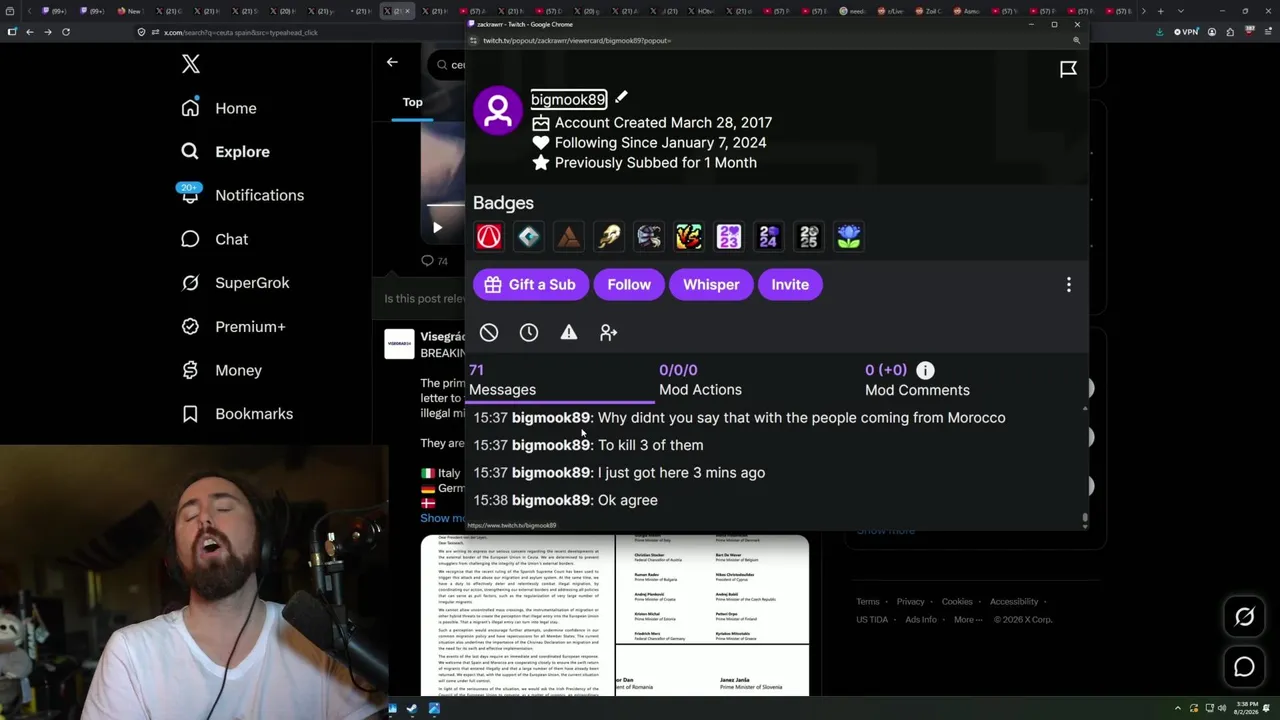Open the Privacy footer link
This screenshot has width=1280, height=720.
tap(911, 602)
